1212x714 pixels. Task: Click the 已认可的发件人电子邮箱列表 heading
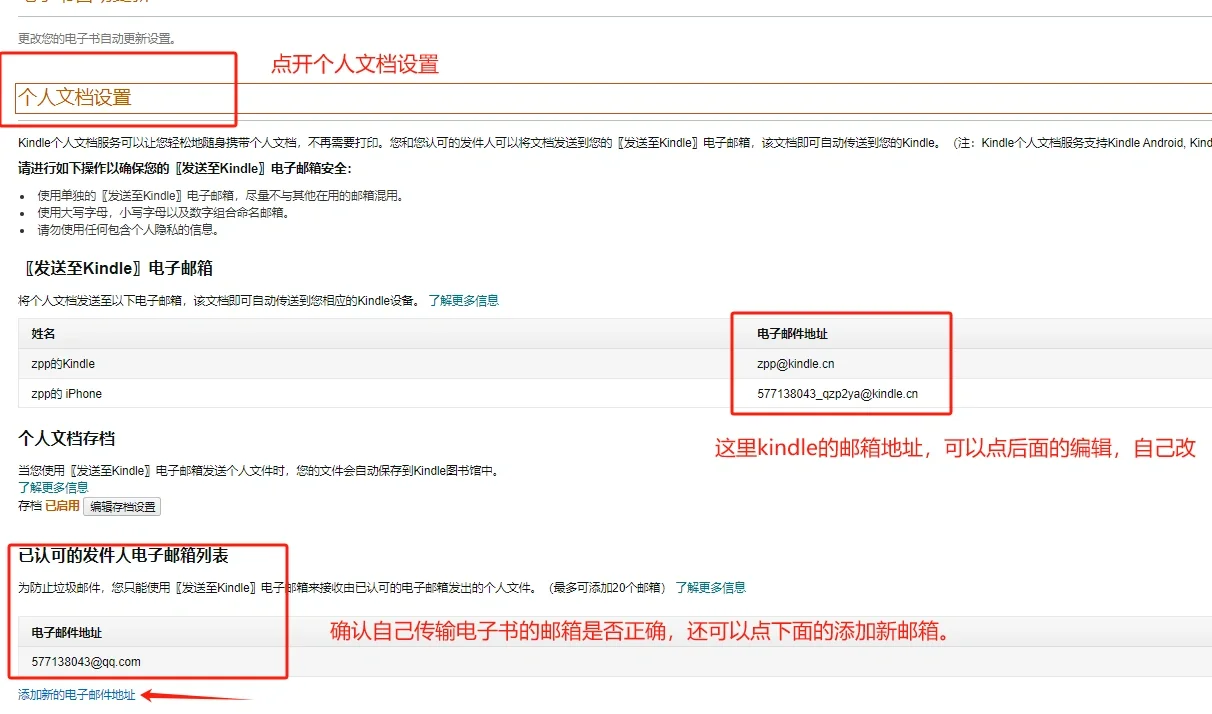click(x=124, y=555)
